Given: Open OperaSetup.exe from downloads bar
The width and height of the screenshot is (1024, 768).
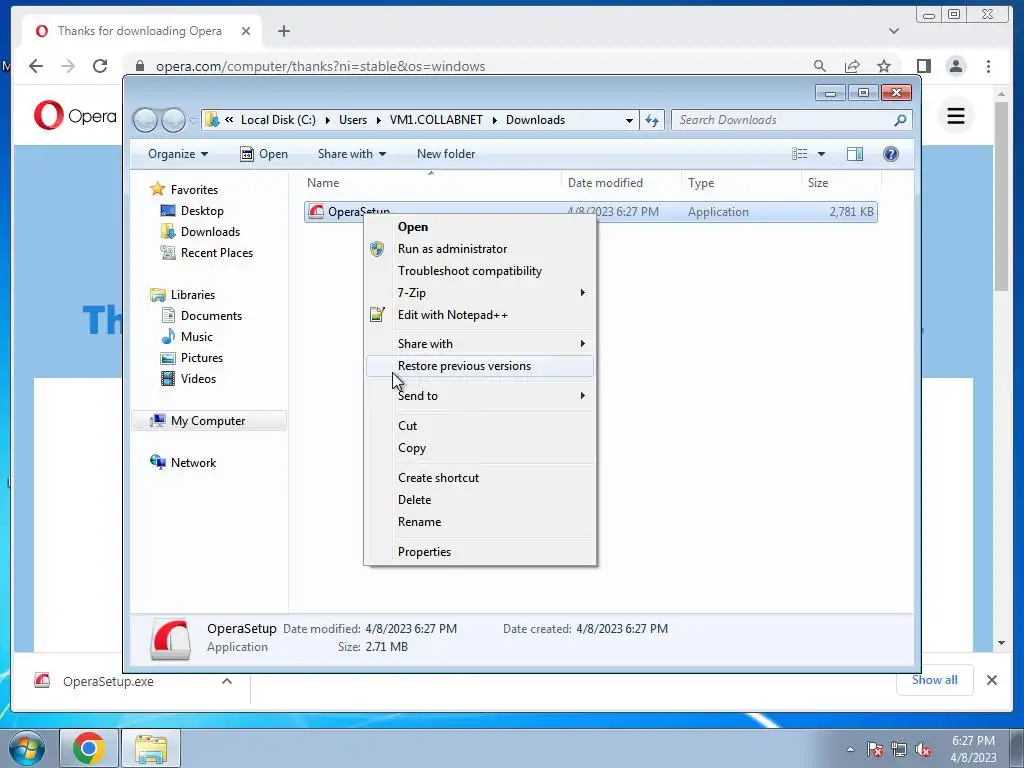Looking at the screenshot, I should [x=108, y=681].
